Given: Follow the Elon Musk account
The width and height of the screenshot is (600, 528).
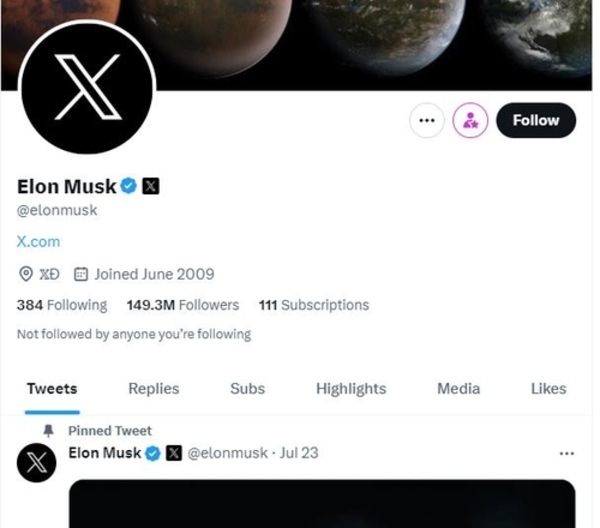Looking at the screenshot, I should tap(536, 121).
